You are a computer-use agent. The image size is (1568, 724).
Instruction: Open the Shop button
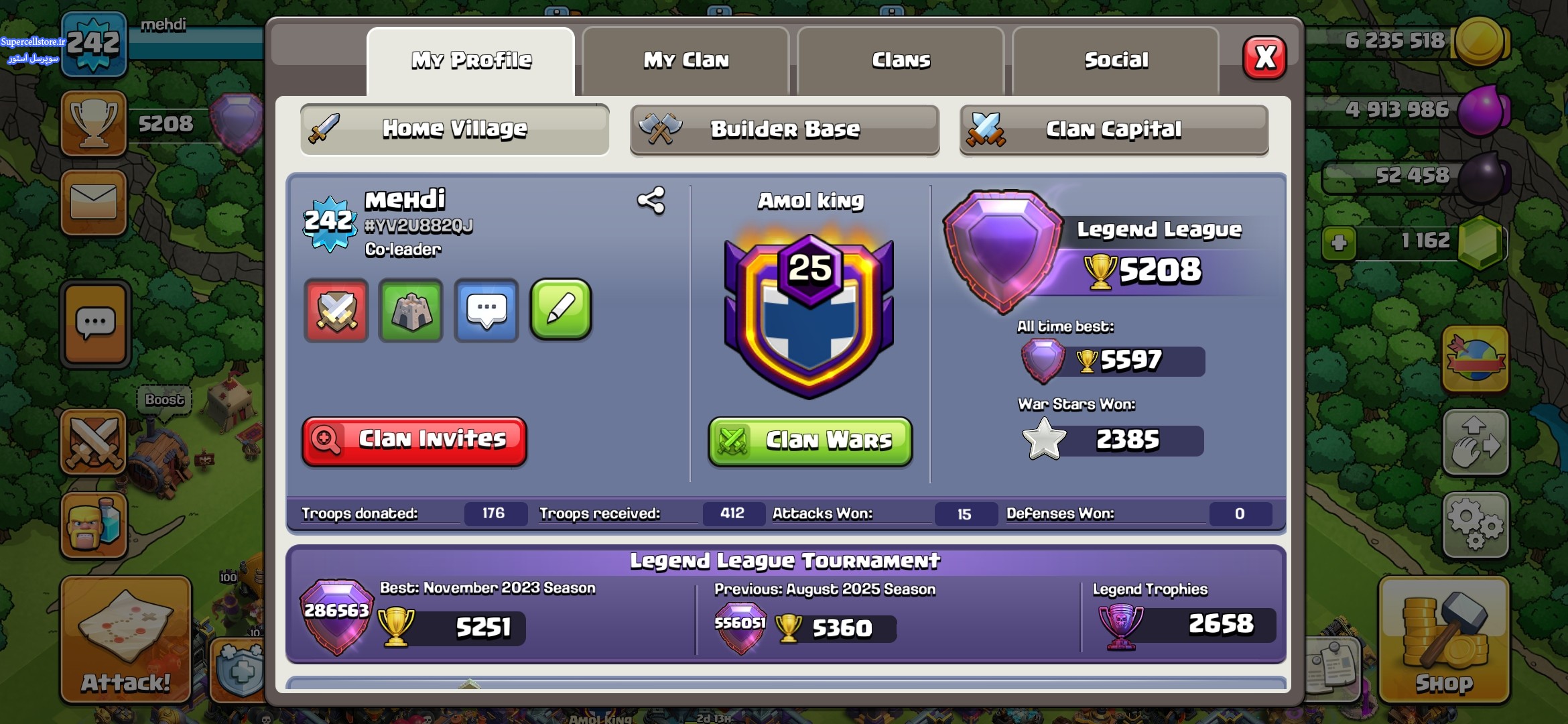[x=1444, y=640]
